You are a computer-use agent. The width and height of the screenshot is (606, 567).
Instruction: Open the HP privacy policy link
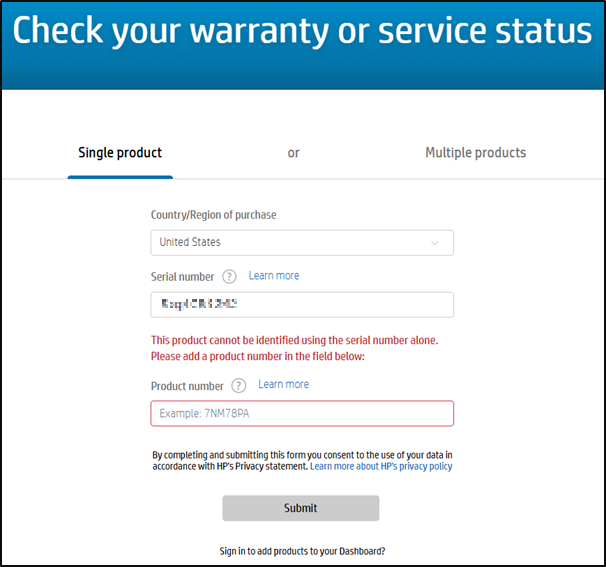[381, 467]
